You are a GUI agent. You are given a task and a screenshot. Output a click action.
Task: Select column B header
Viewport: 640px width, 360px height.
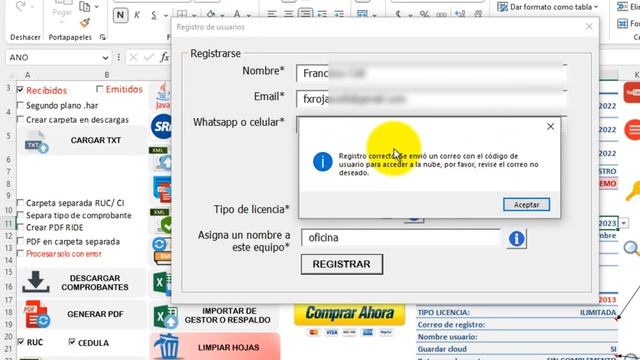point(107,75)
